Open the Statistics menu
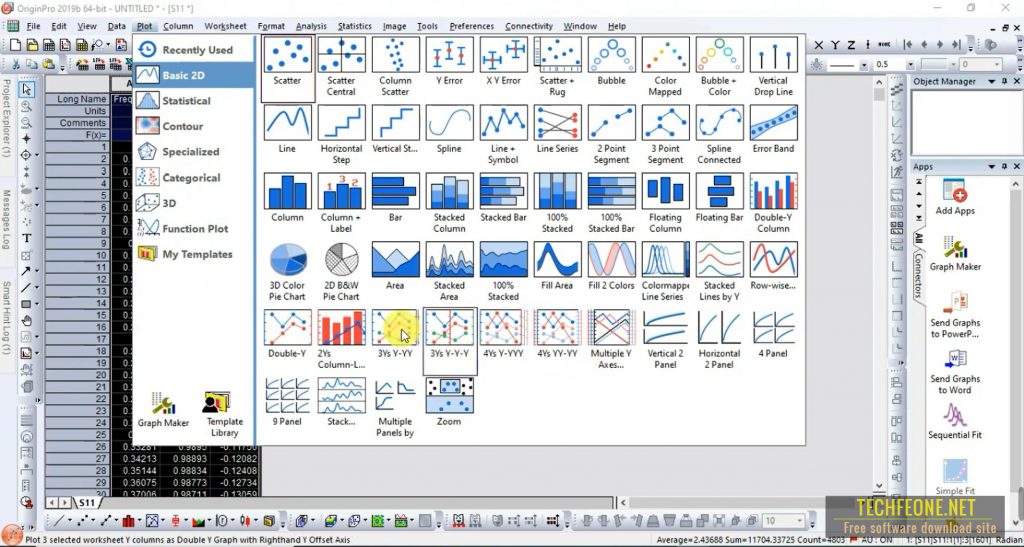The image size is (1024, 547). point(355,26)
